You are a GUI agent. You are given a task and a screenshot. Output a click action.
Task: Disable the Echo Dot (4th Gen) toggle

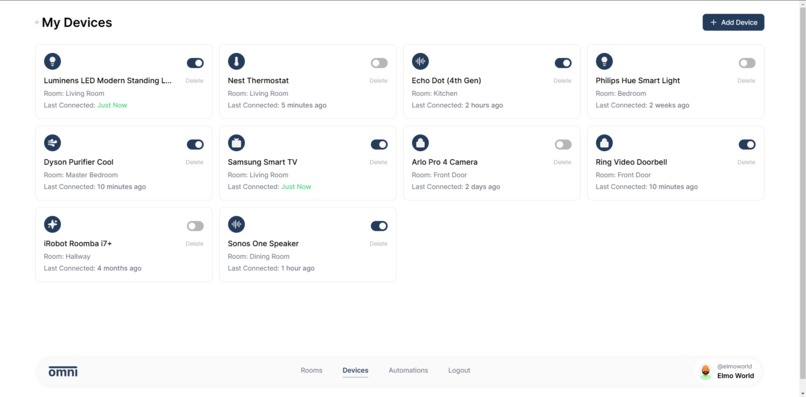click(563, 63)
